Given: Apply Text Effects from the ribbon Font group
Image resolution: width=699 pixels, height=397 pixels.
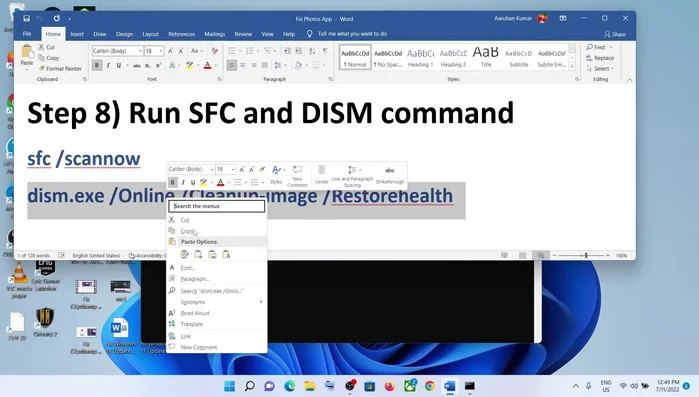Looking at the screenshot, I should tap(173, 65).
